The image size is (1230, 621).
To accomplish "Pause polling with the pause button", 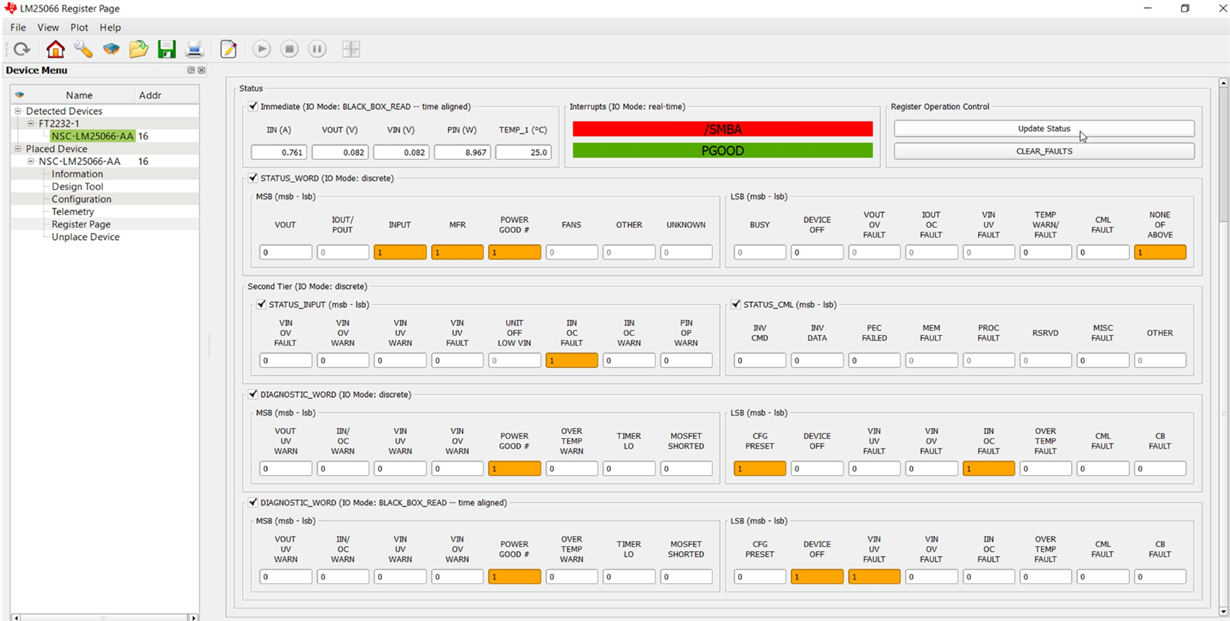I will pyautogui.click(x=317, y=49).
